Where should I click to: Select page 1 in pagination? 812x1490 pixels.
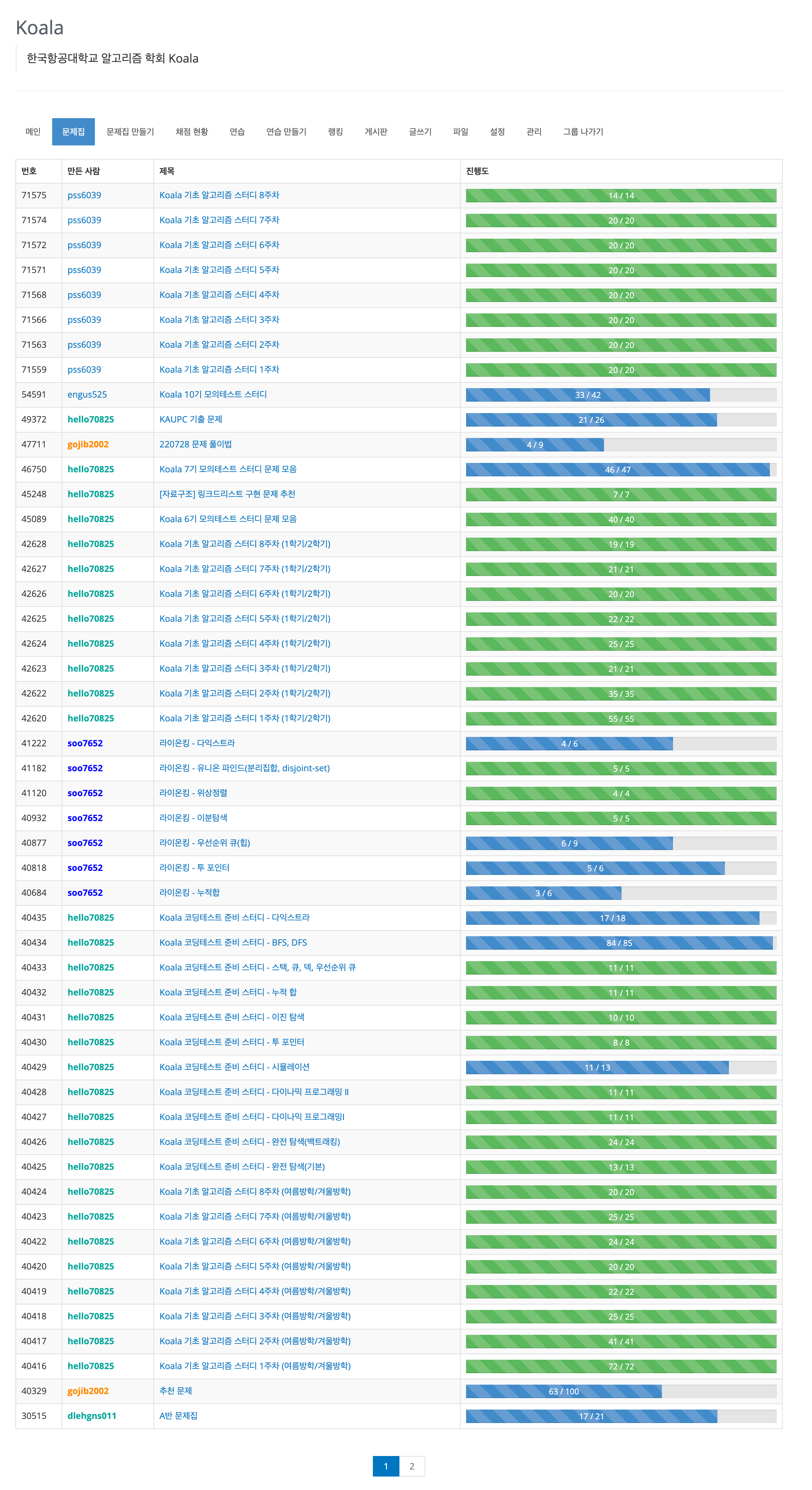386,1466
